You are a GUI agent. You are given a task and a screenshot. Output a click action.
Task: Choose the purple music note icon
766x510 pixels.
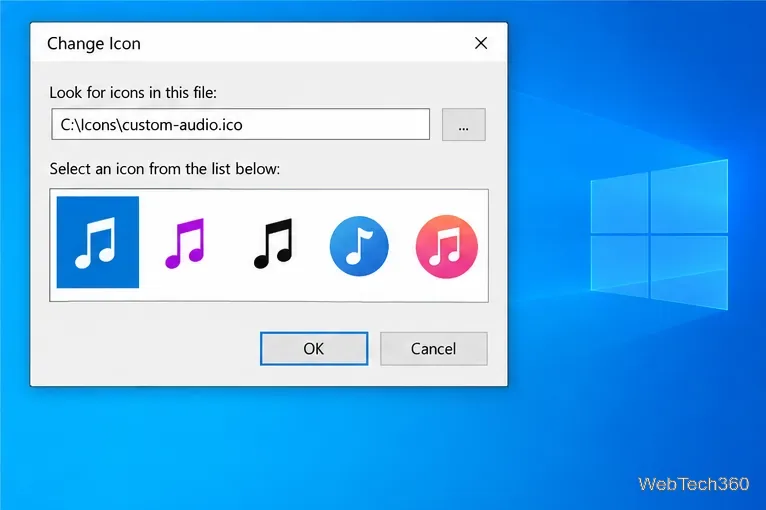pyautogui.click(x=185, y=243)
